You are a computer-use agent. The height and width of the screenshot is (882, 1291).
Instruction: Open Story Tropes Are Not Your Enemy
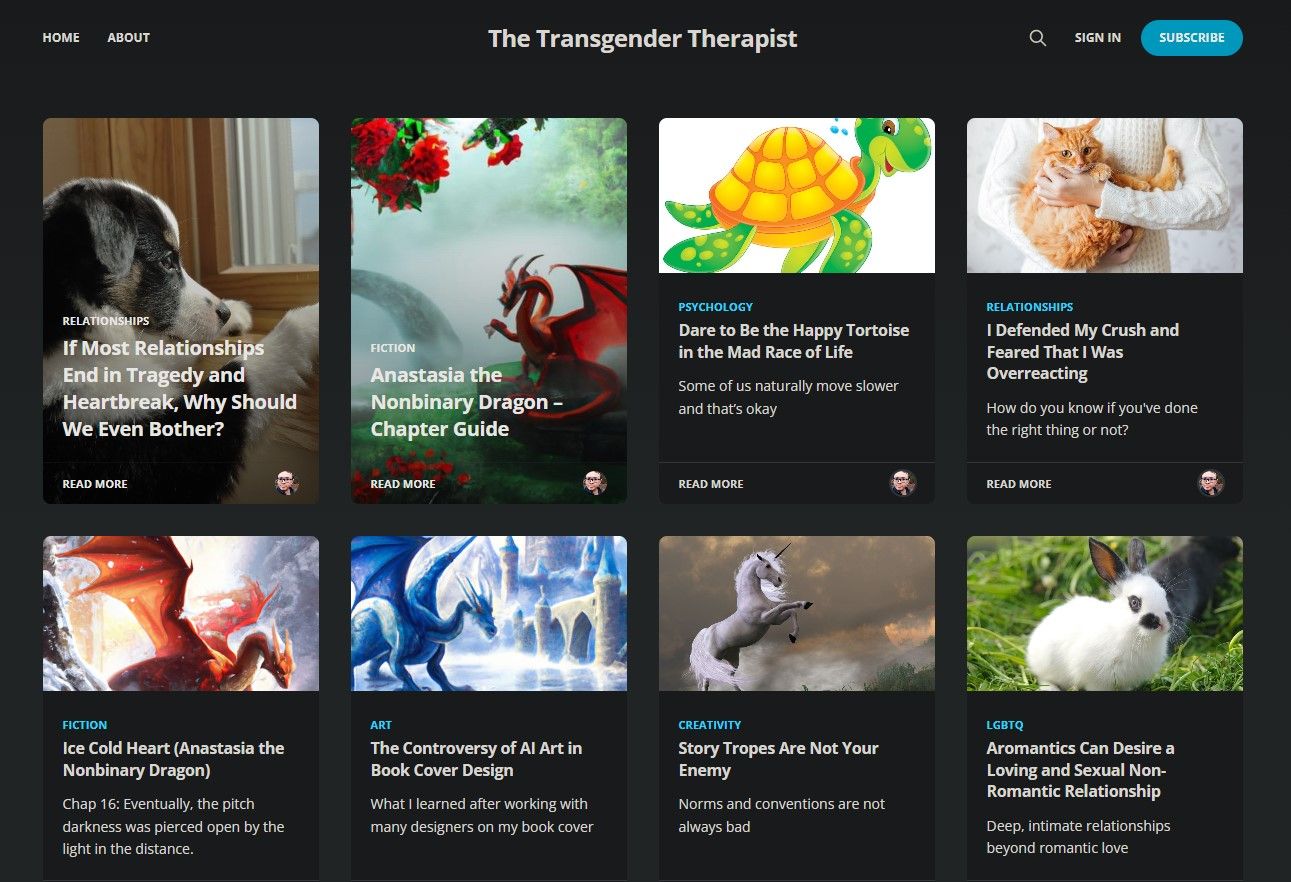tap(779, 759)
